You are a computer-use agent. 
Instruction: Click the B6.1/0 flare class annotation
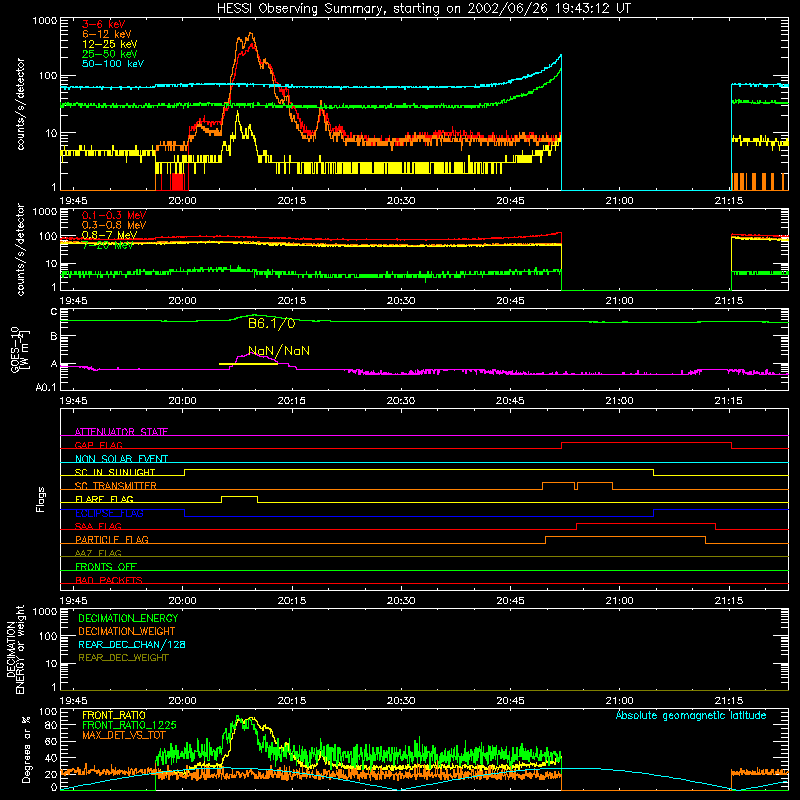(271, 323)
